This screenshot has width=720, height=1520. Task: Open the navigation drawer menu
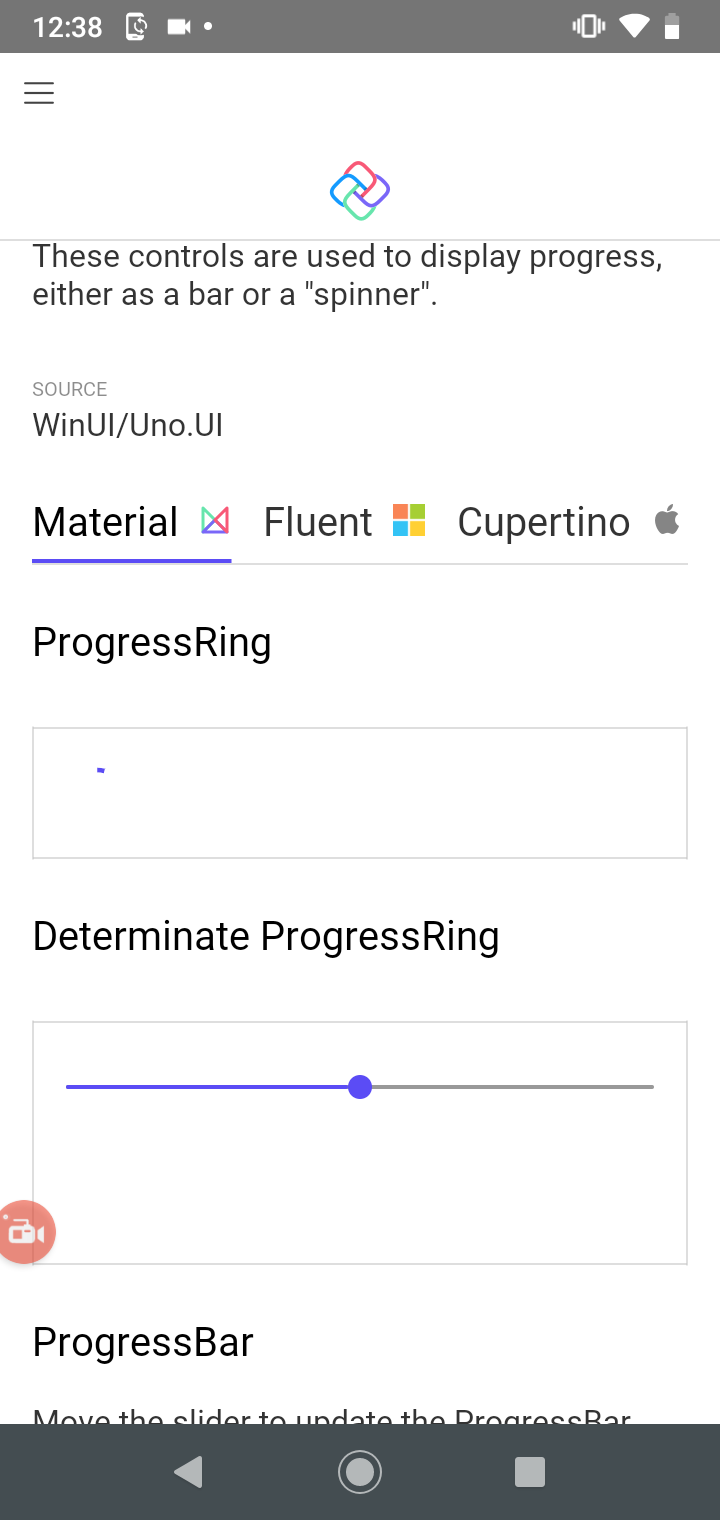(38, 92)
